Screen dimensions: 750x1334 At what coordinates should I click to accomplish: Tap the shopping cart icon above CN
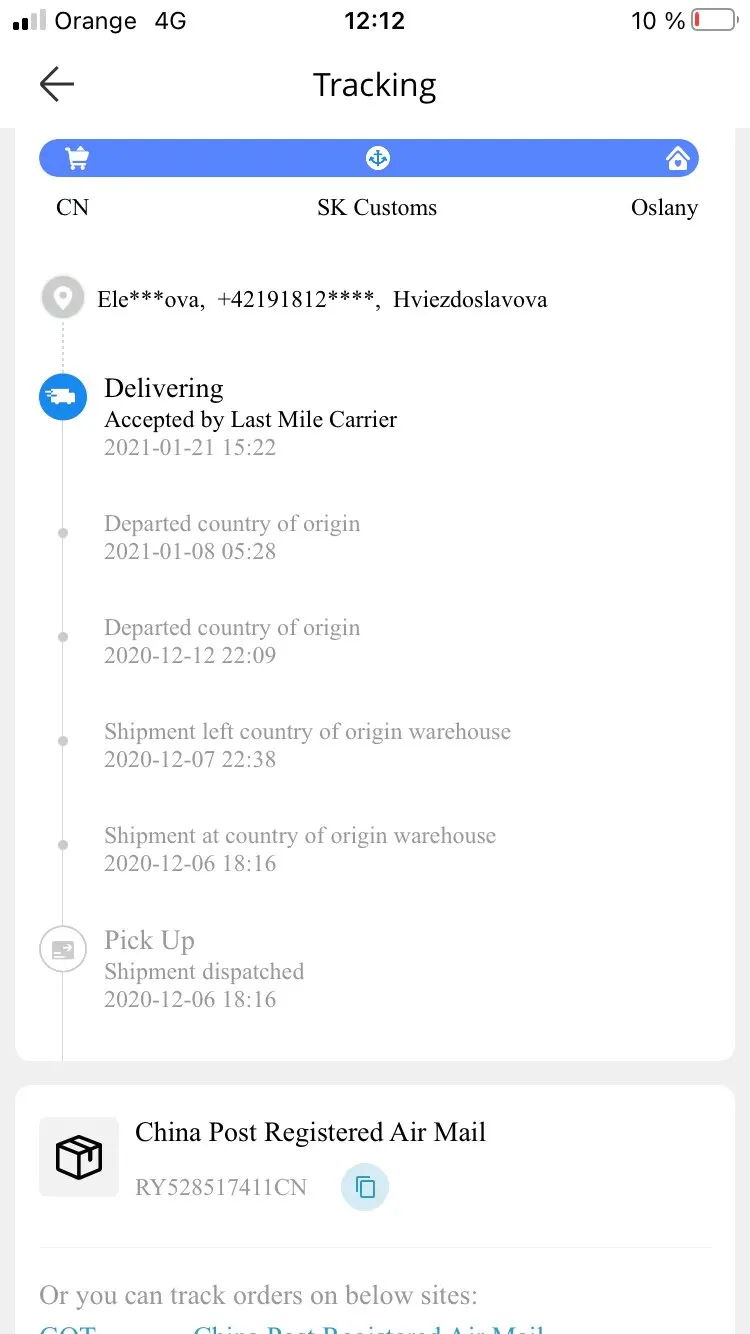click(x=76, y=158)
